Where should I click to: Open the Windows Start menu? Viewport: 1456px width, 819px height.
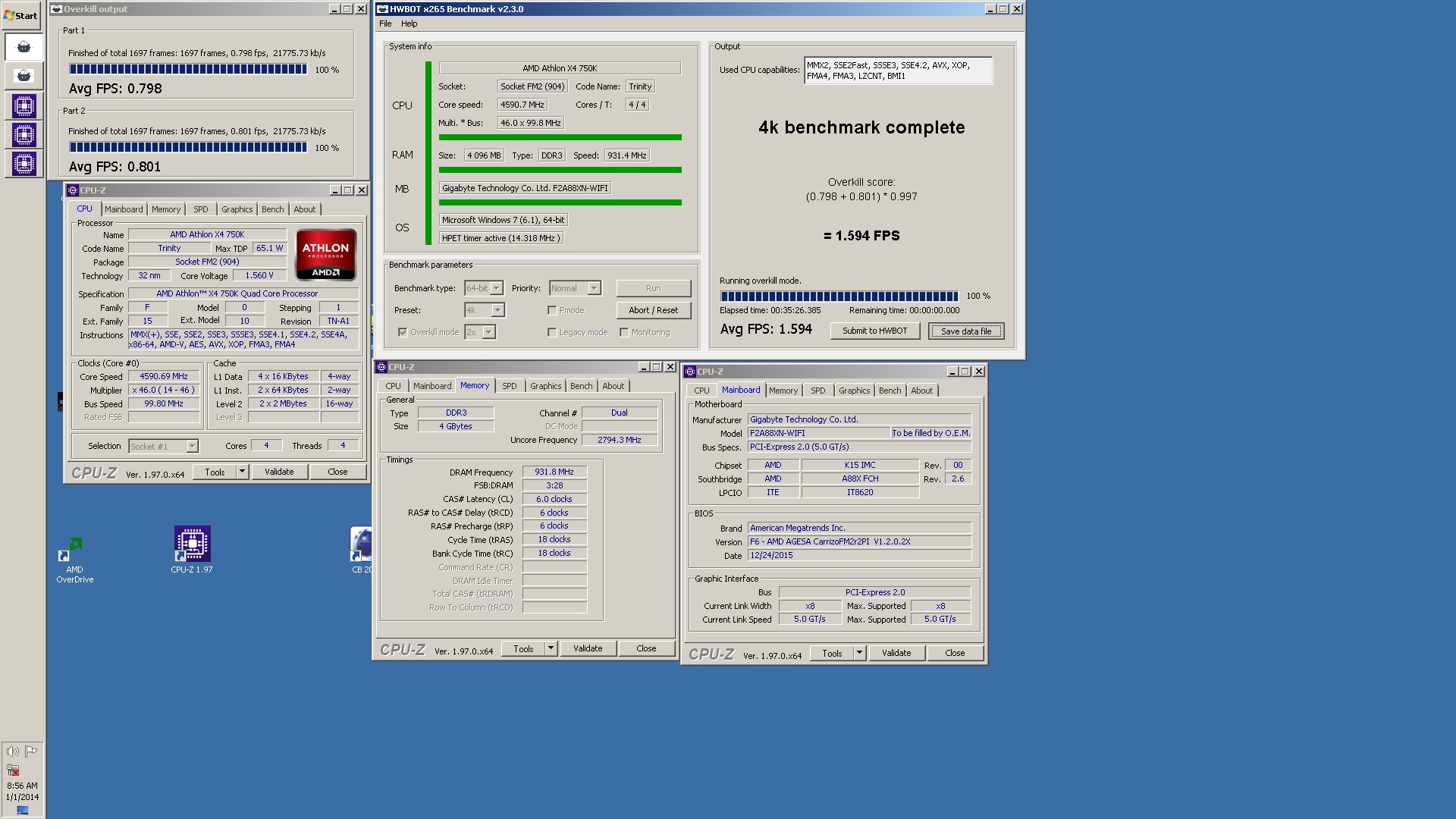click(x=21, y=15)
